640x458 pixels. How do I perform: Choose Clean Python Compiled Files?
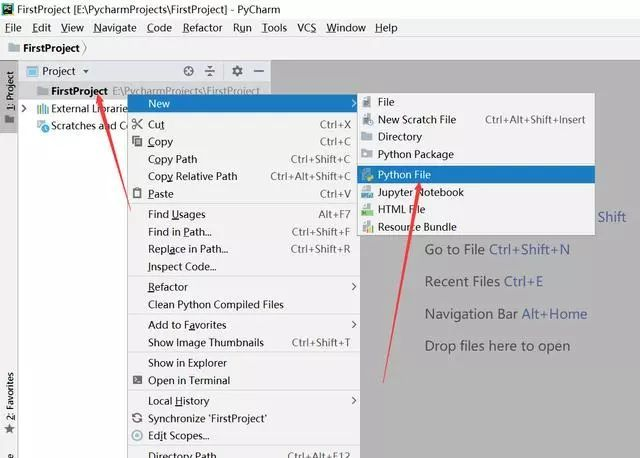pyautogui.click(x=244, y=305)
